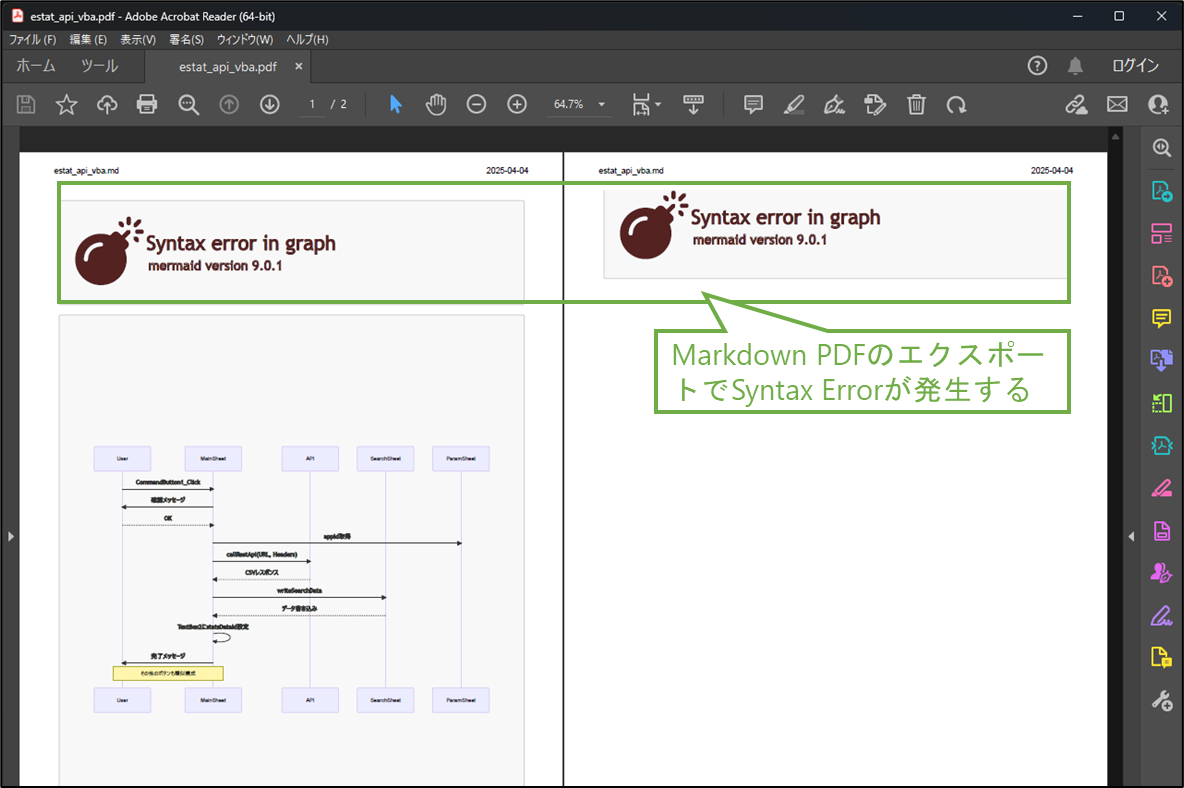Click the vertical scrollbar up arrow
This screenshot has width=1184, height=788.
pyautogui.click(x=1115, y=137)
